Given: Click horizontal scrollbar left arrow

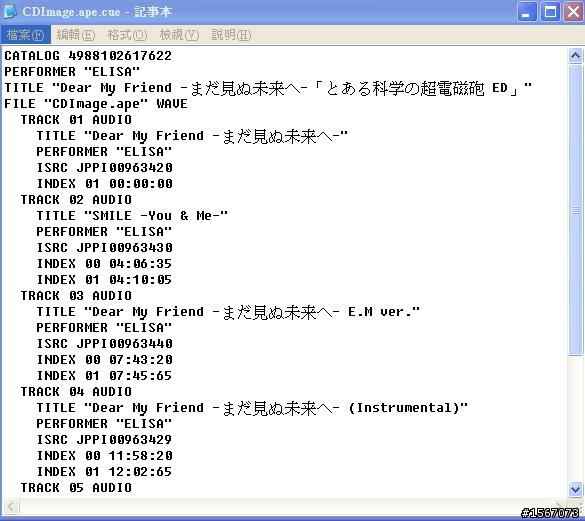Looking at the screenshot, I should point(10,506).
